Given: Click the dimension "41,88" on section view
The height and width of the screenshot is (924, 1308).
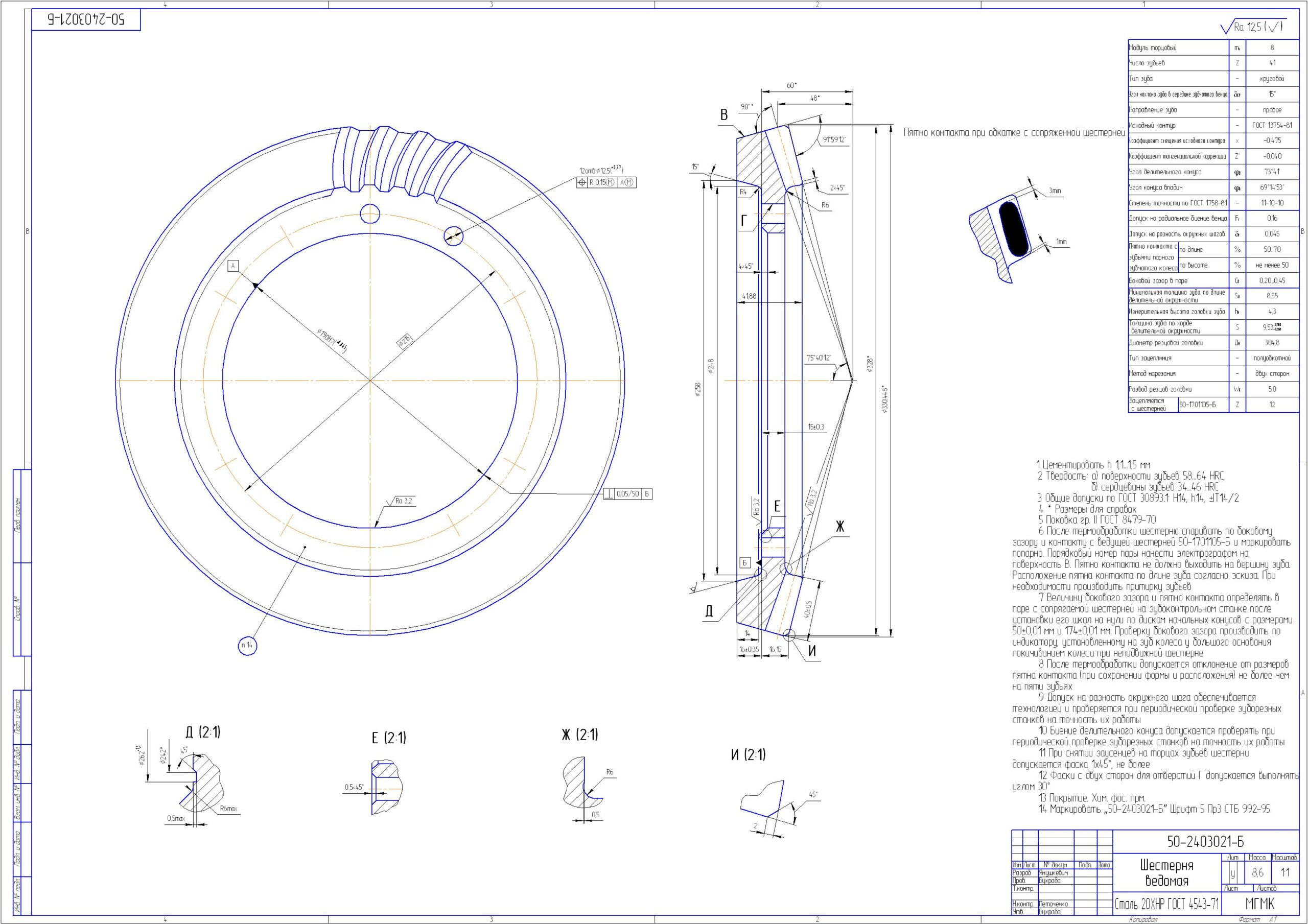Looking at the screenshot, I should tap(749, 296).
